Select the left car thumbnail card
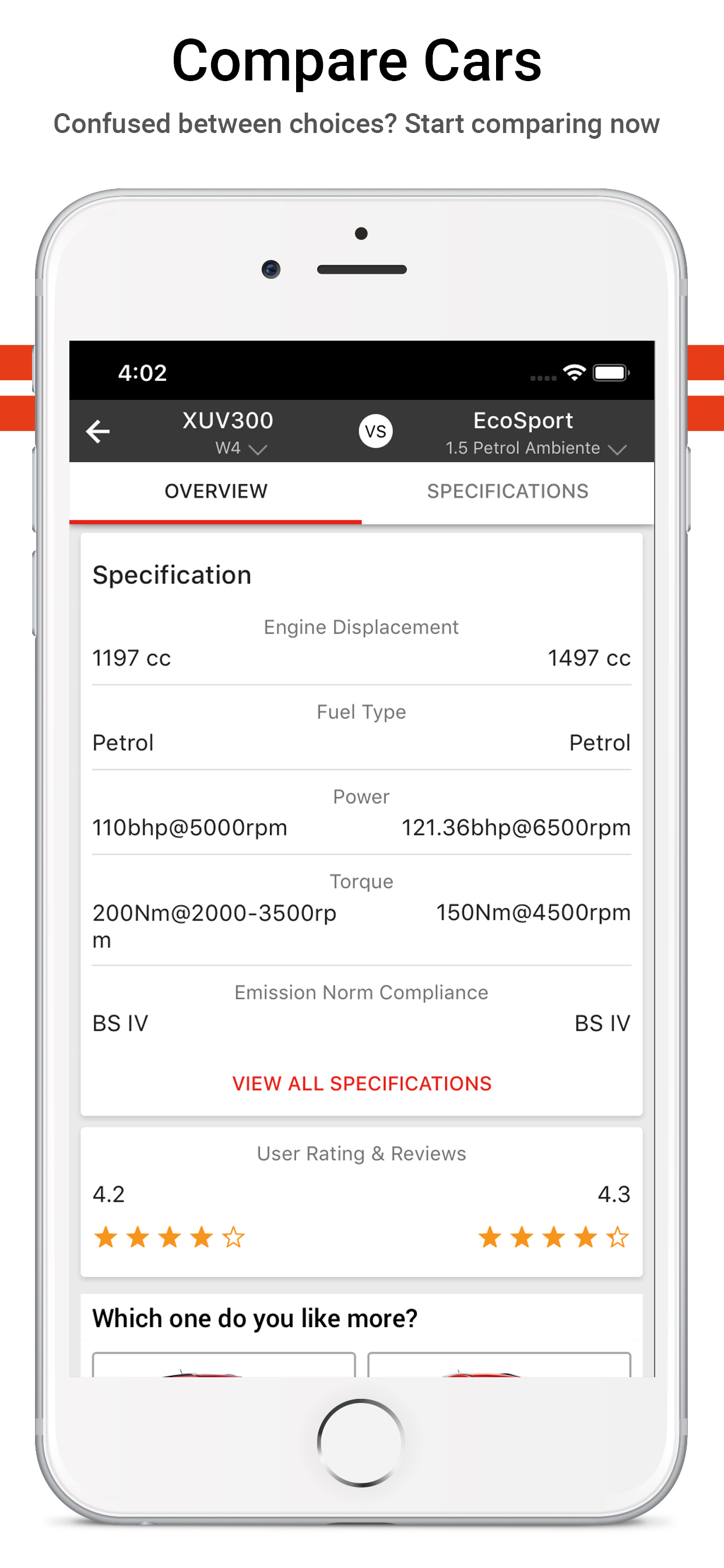The image size is (724, 1568). [223, 1364]
